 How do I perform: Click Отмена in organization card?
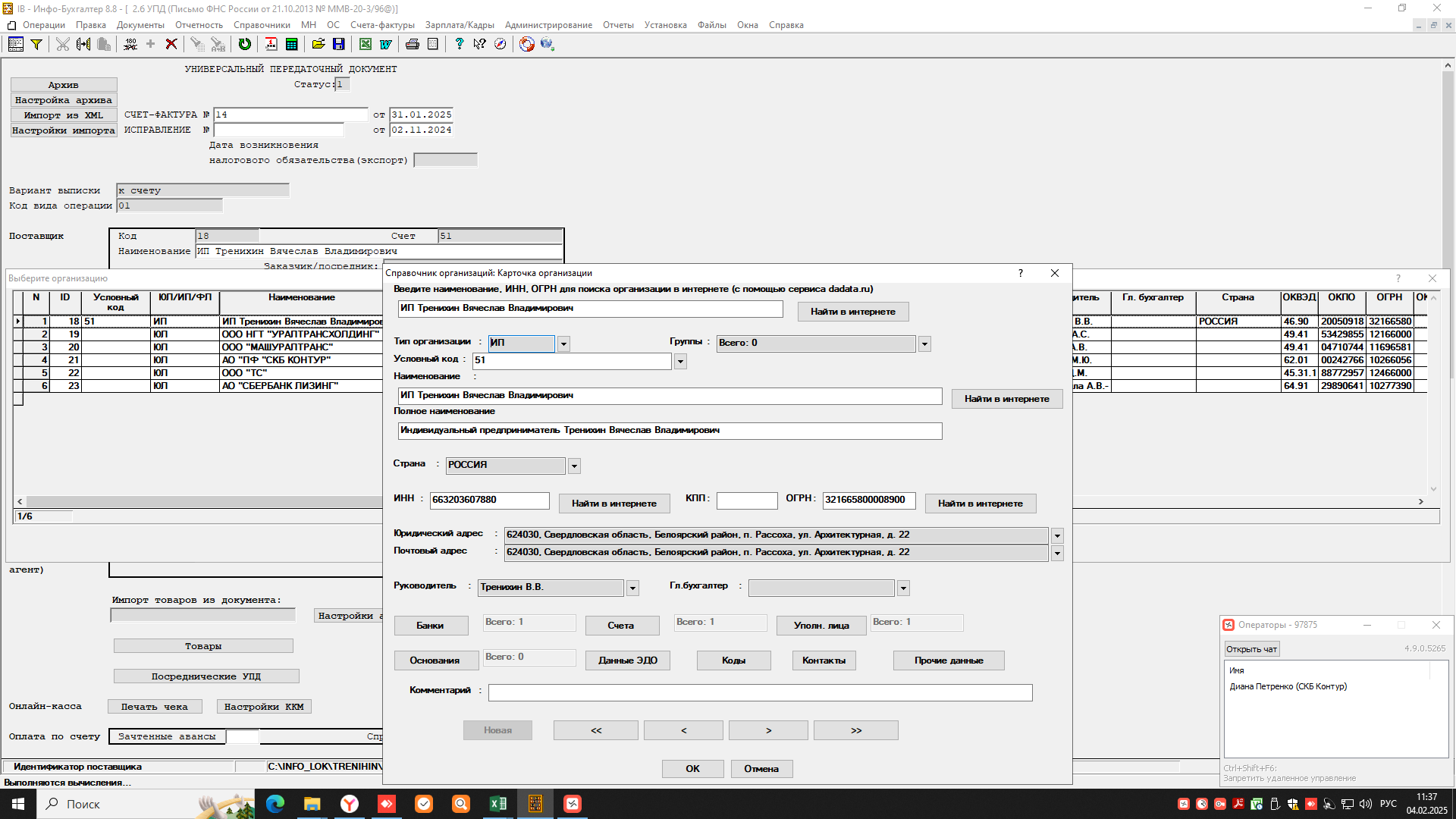point(761,769)
